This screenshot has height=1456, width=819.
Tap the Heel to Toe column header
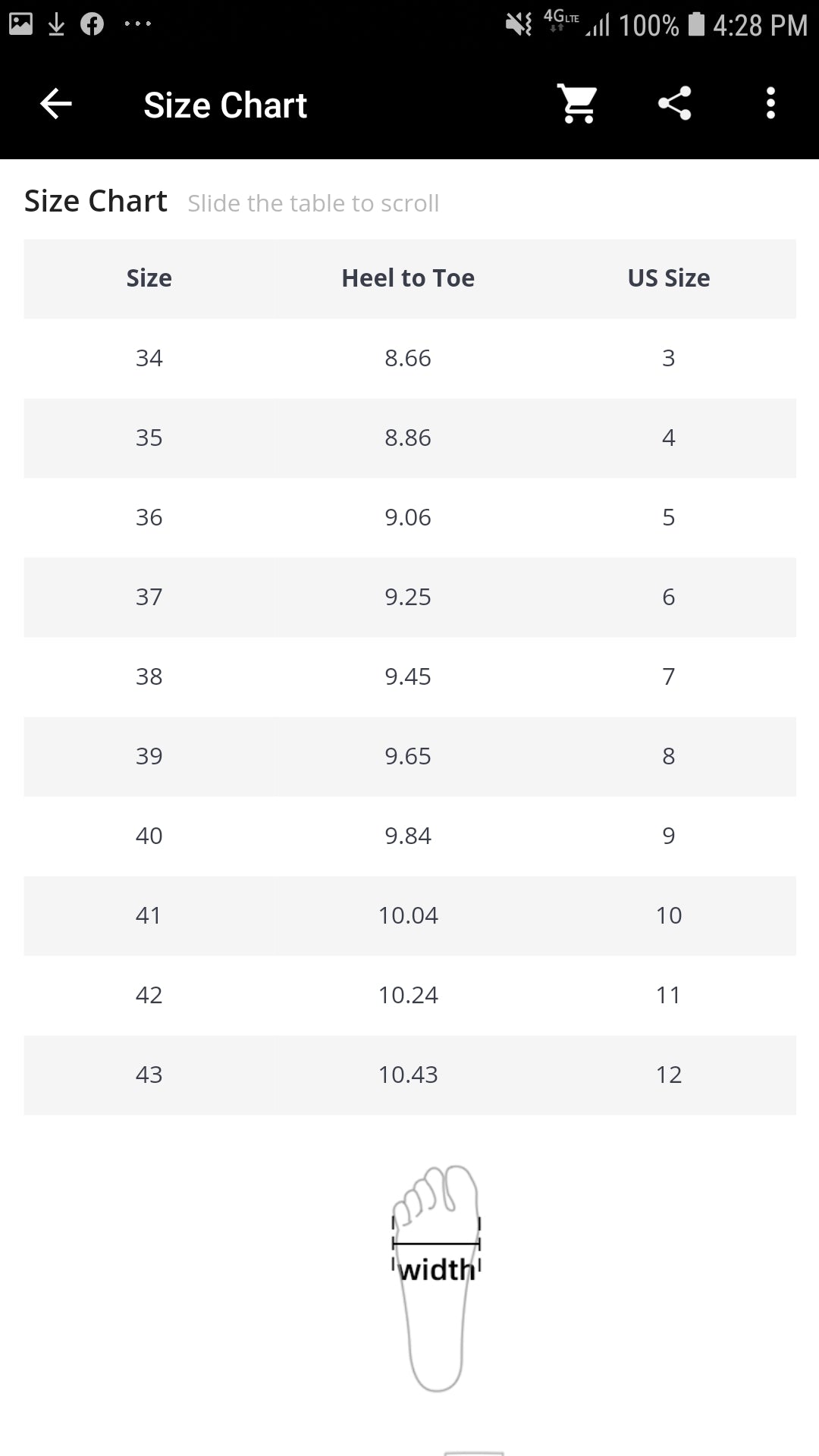click(408, 278)
